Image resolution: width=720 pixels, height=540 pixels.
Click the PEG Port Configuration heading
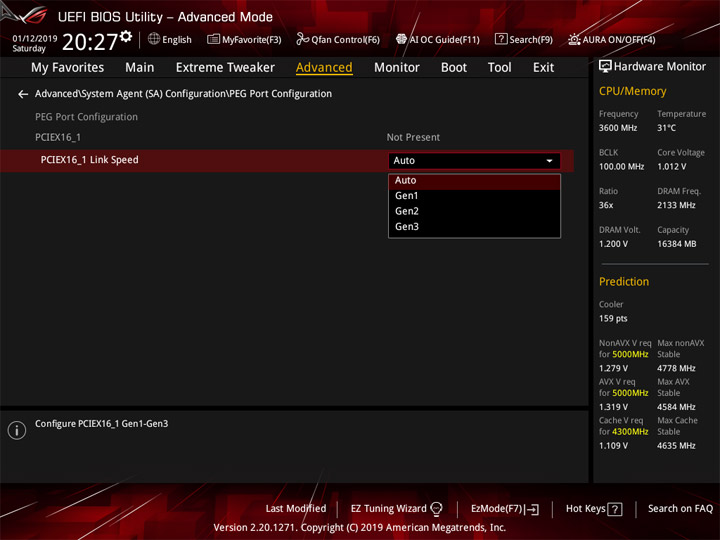(x=86, y=117)
